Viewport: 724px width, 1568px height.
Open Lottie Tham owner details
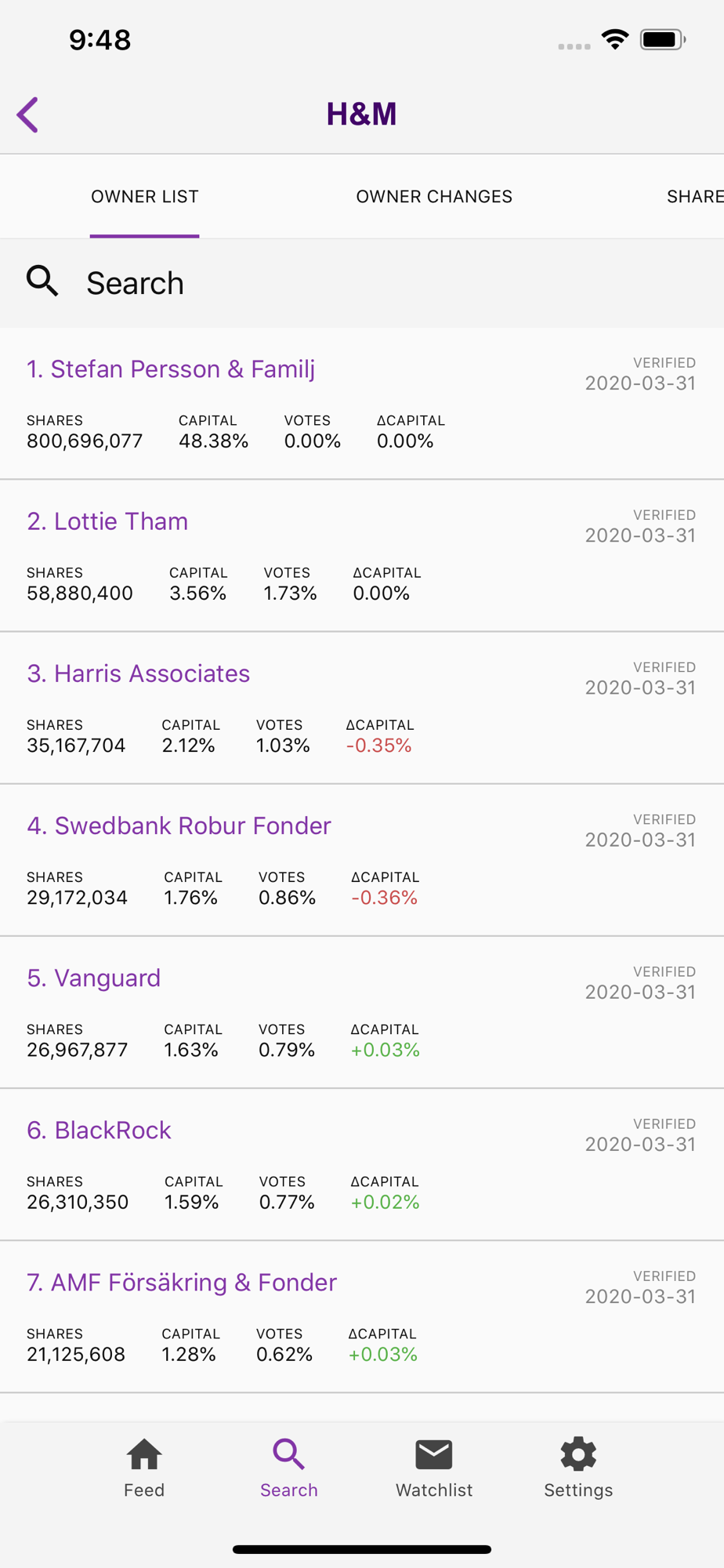tap(362, 556)
